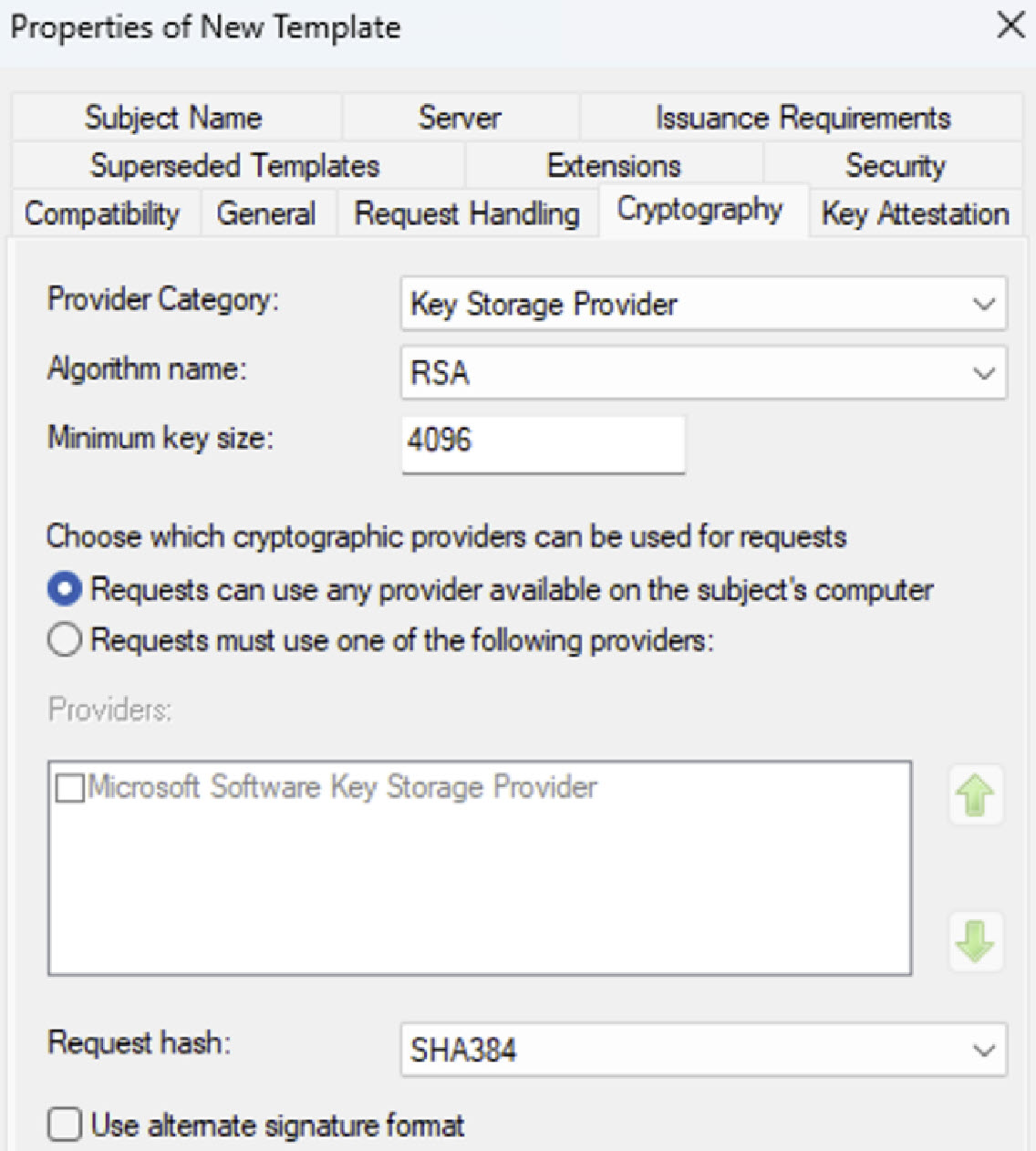Click the Providers list box area
Image resolution: width=1036 pixels, height=1151 pixels.
click(480, 868)
